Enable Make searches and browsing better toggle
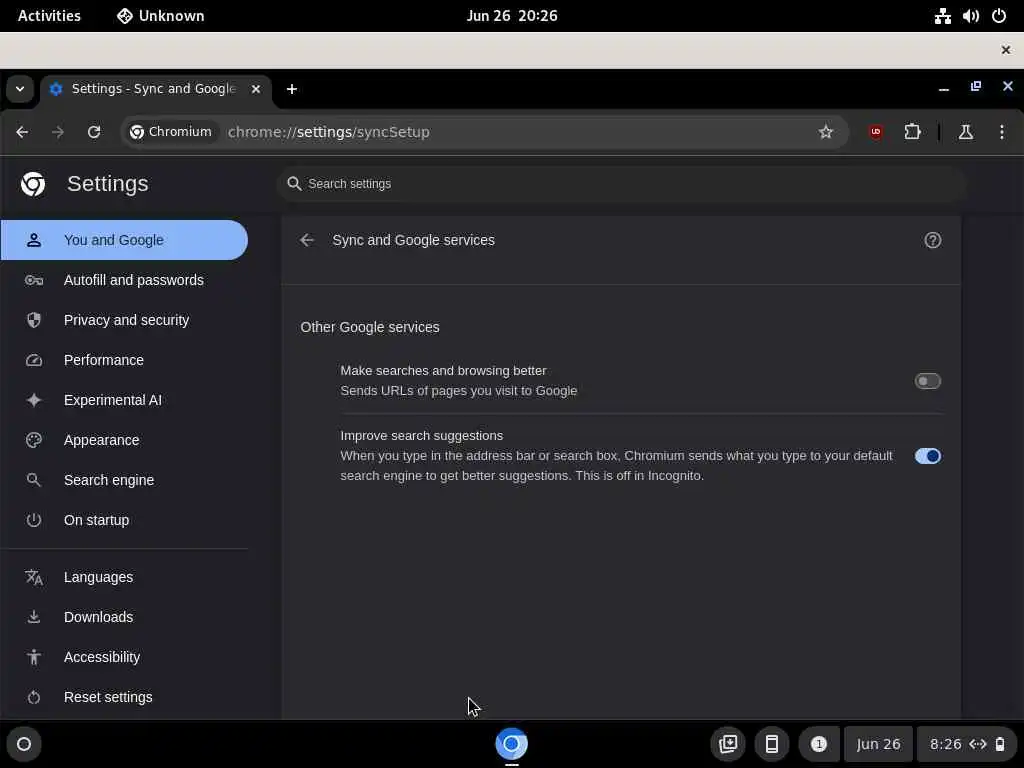This screenshot has width=1024, height=768. tap(927, 381)
